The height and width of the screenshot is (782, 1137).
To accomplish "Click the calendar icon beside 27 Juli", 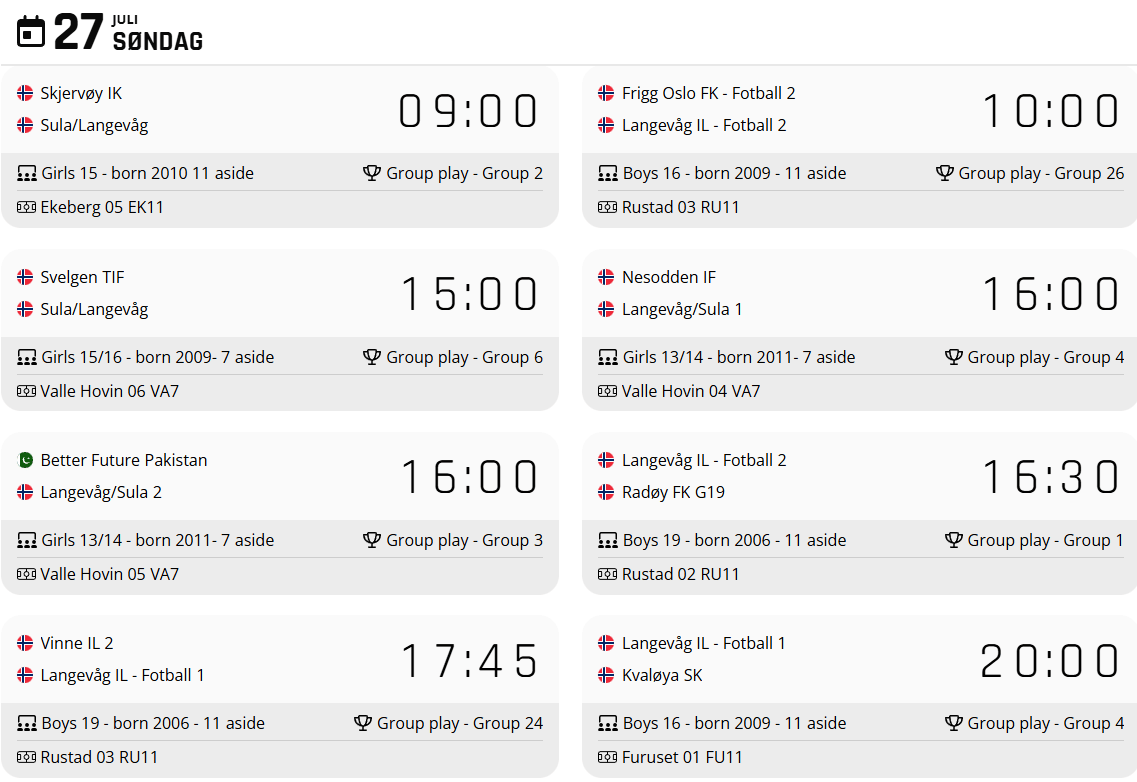I will pyautogui.click(x=32, y=31).
